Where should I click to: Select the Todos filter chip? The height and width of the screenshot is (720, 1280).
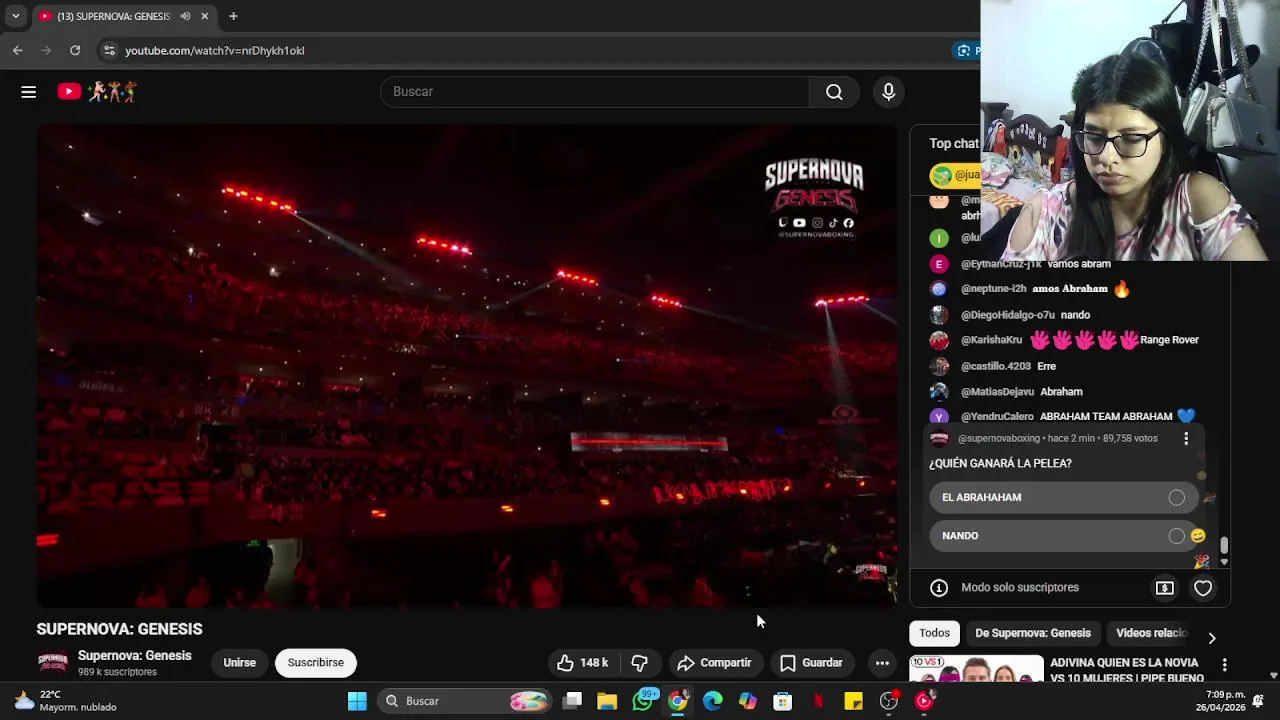(934, 633)
